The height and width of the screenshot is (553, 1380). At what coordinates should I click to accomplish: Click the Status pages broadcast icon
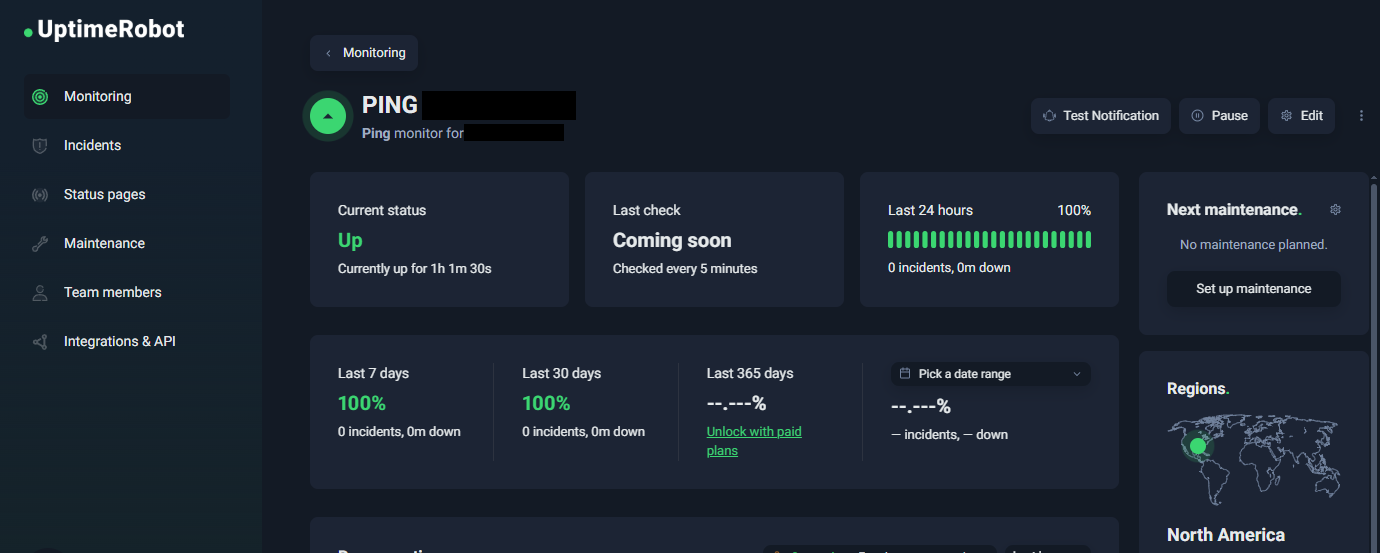click(40, 195)
